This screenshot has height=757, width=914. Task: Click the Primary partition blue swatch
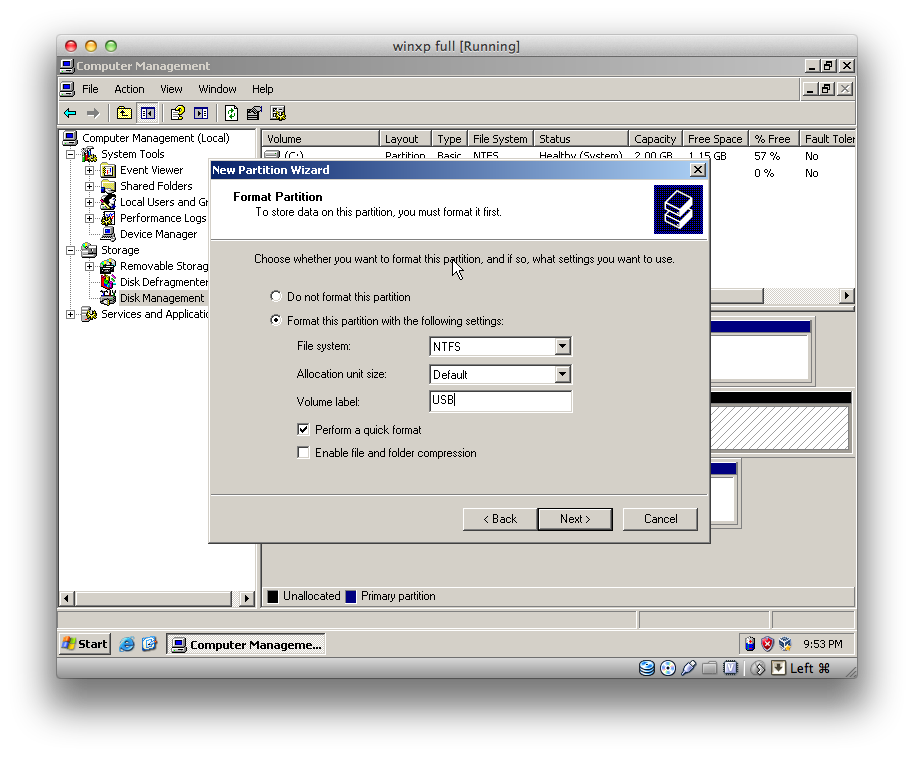[351, 596]
